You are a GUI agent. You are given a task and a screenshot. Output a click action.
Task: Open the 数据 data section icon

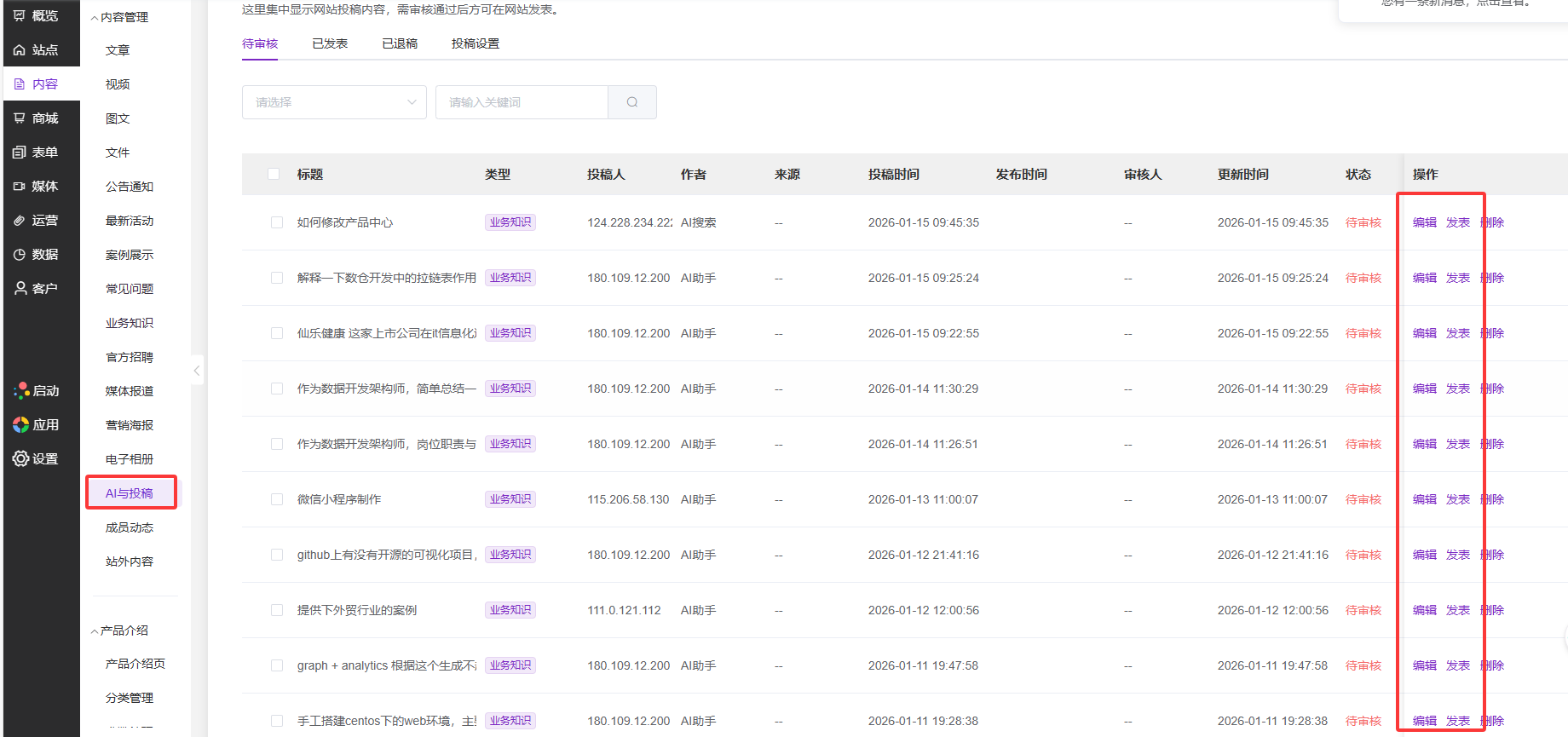20,255
